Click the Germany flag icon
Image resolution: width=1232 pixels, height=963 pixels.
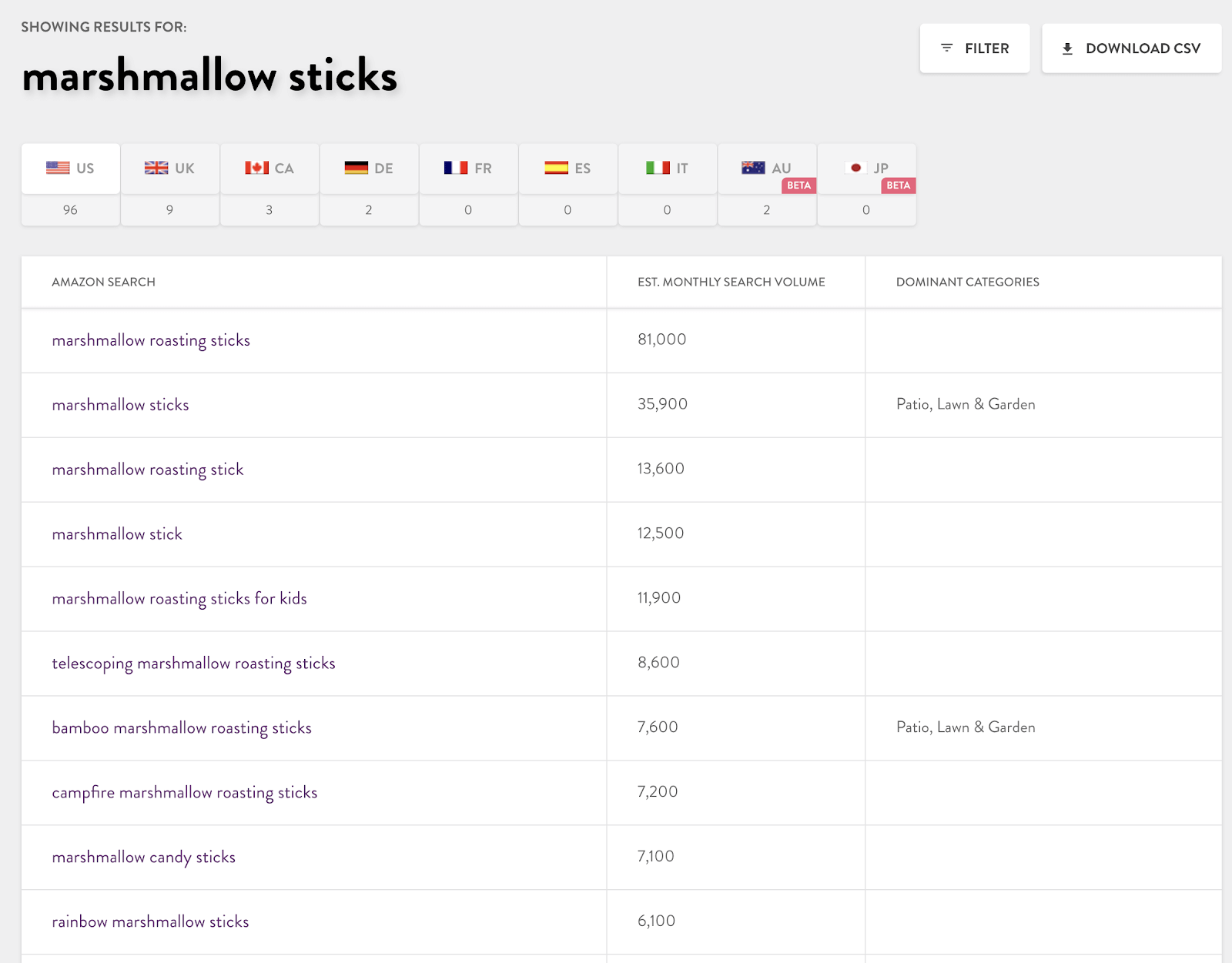pos(357,168)
